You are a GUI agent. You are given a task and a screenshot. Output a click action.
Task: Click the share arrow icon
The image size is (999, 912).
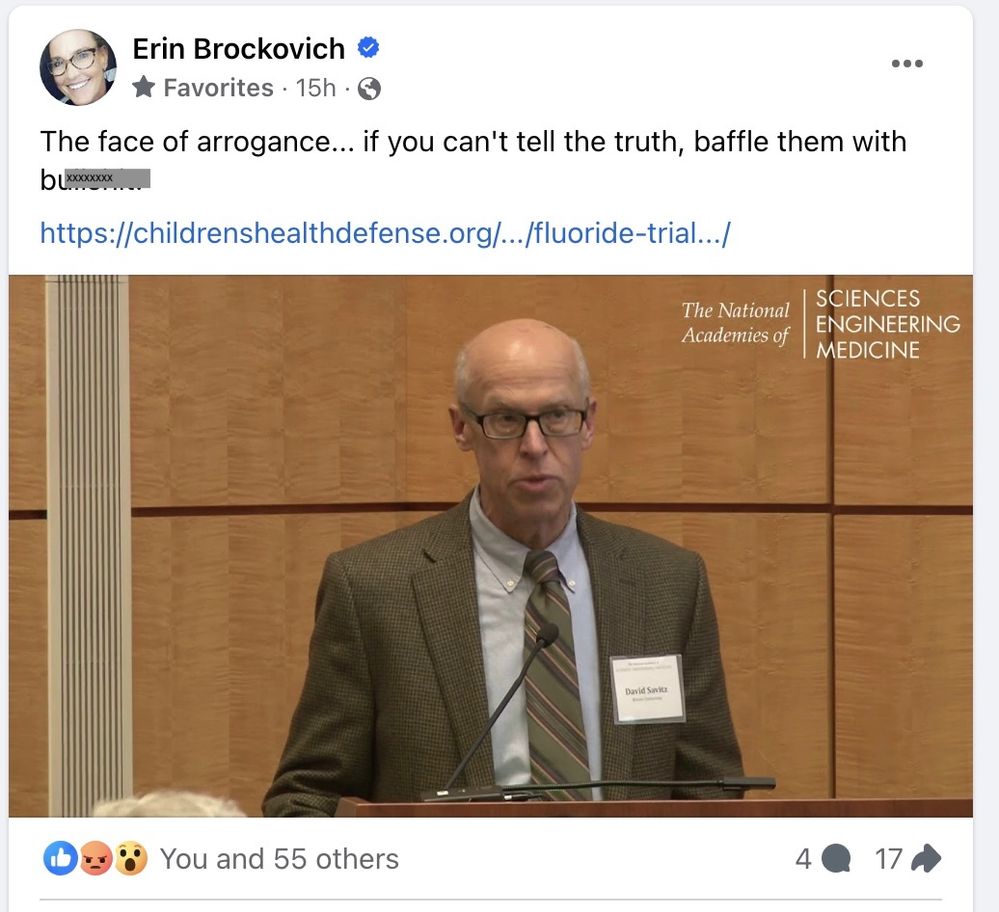point(926,858)
